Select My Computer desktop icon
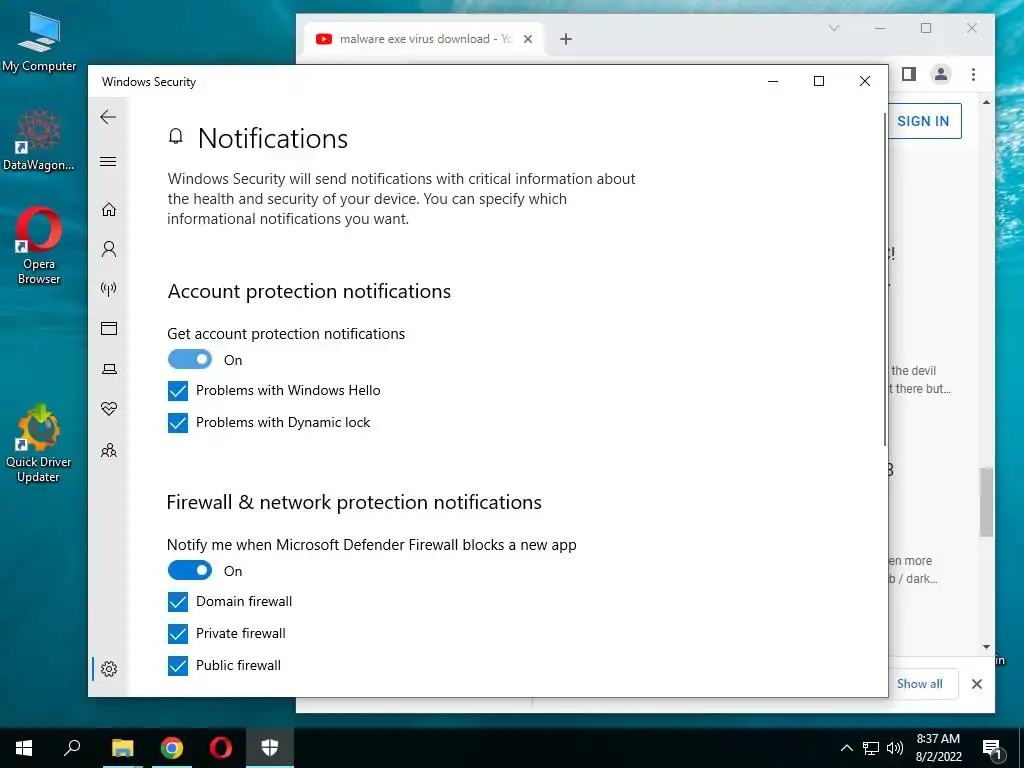Image resolution: width=1024 pixels, height=768 pixels. tap(39, 41)
